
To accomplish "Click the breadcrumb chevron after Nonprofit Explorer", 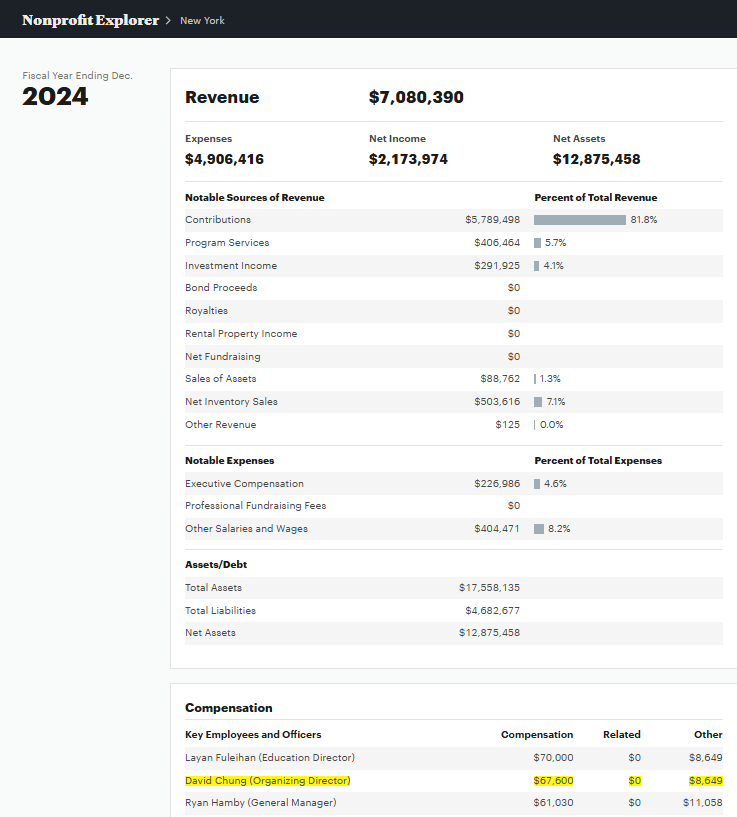I will (x=168, y=20).
